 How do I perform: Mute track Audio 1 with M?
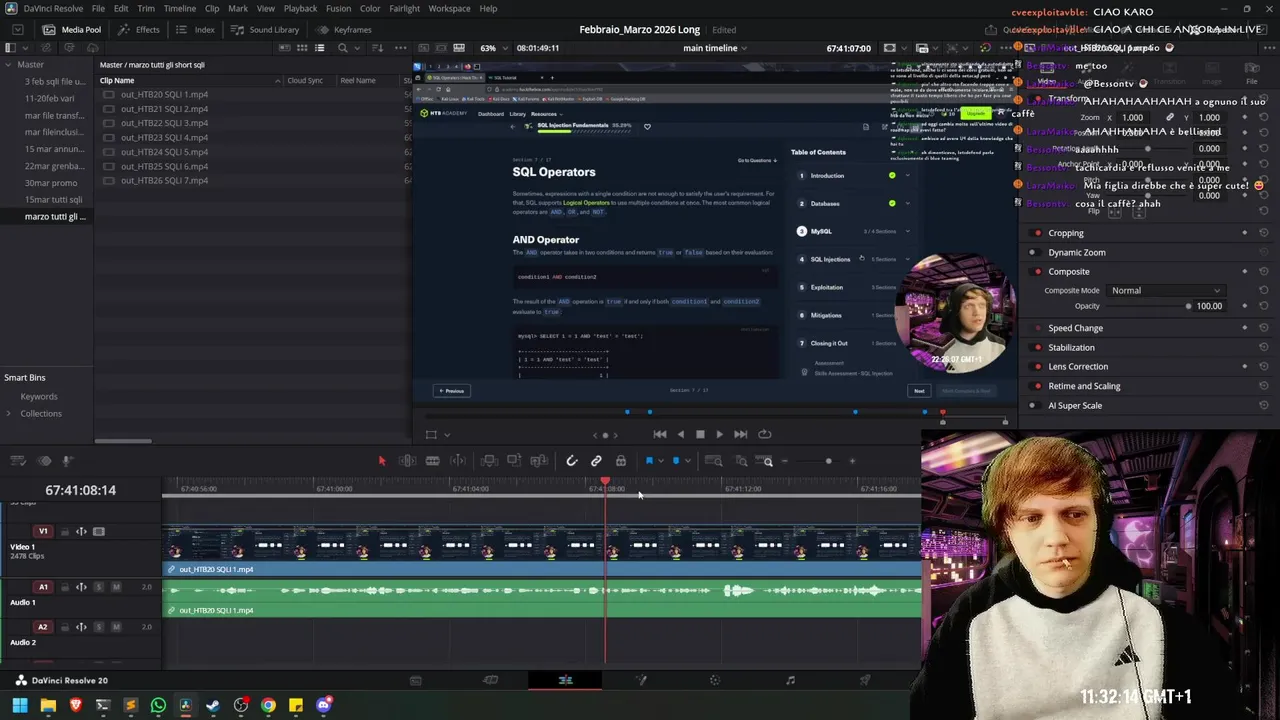click(x=116, y=587)
